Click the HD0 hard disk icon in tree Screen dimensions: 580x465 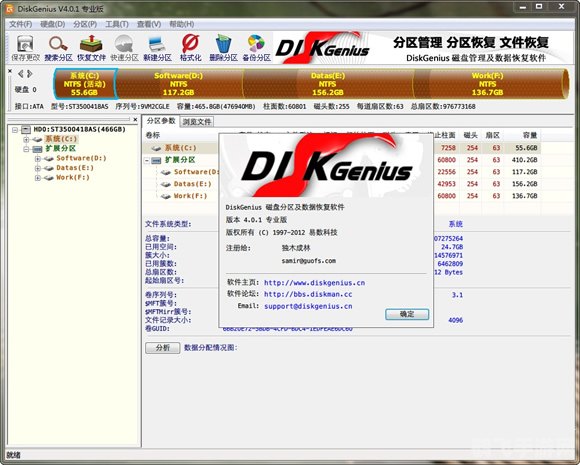26,129
